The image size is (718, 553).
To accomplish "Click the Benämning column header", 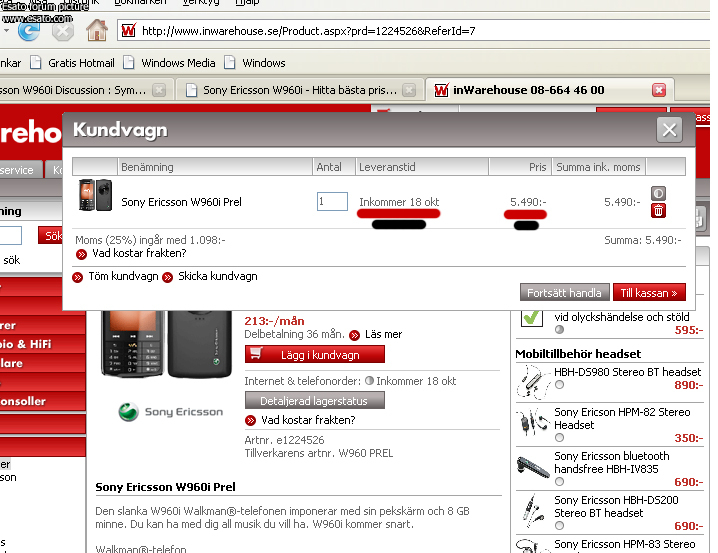I will click(x=215, y=167).
